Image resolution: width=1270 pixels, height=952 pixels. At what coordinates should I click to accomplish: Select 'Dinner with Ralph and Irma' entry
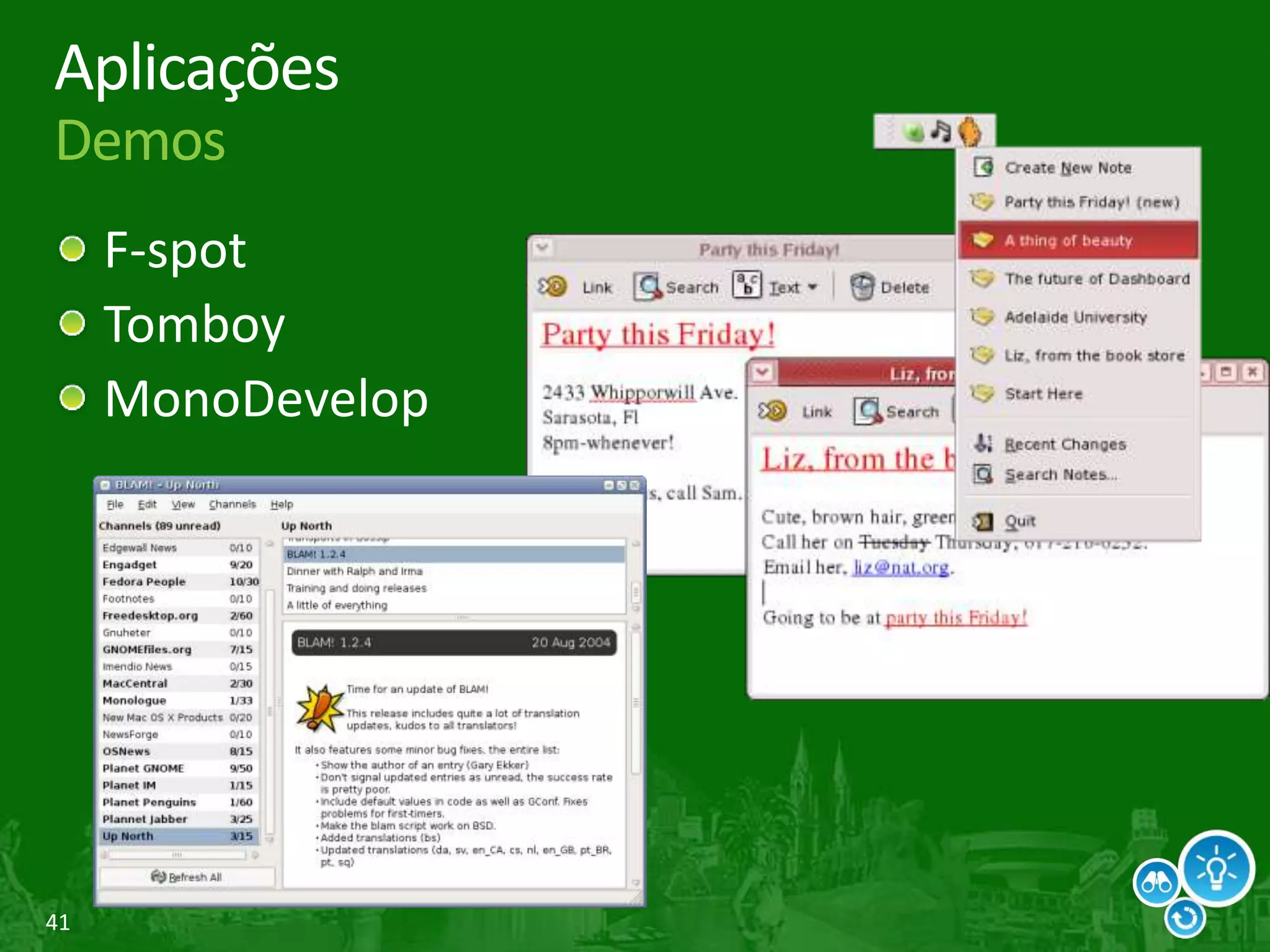click(x=454, y=571)
